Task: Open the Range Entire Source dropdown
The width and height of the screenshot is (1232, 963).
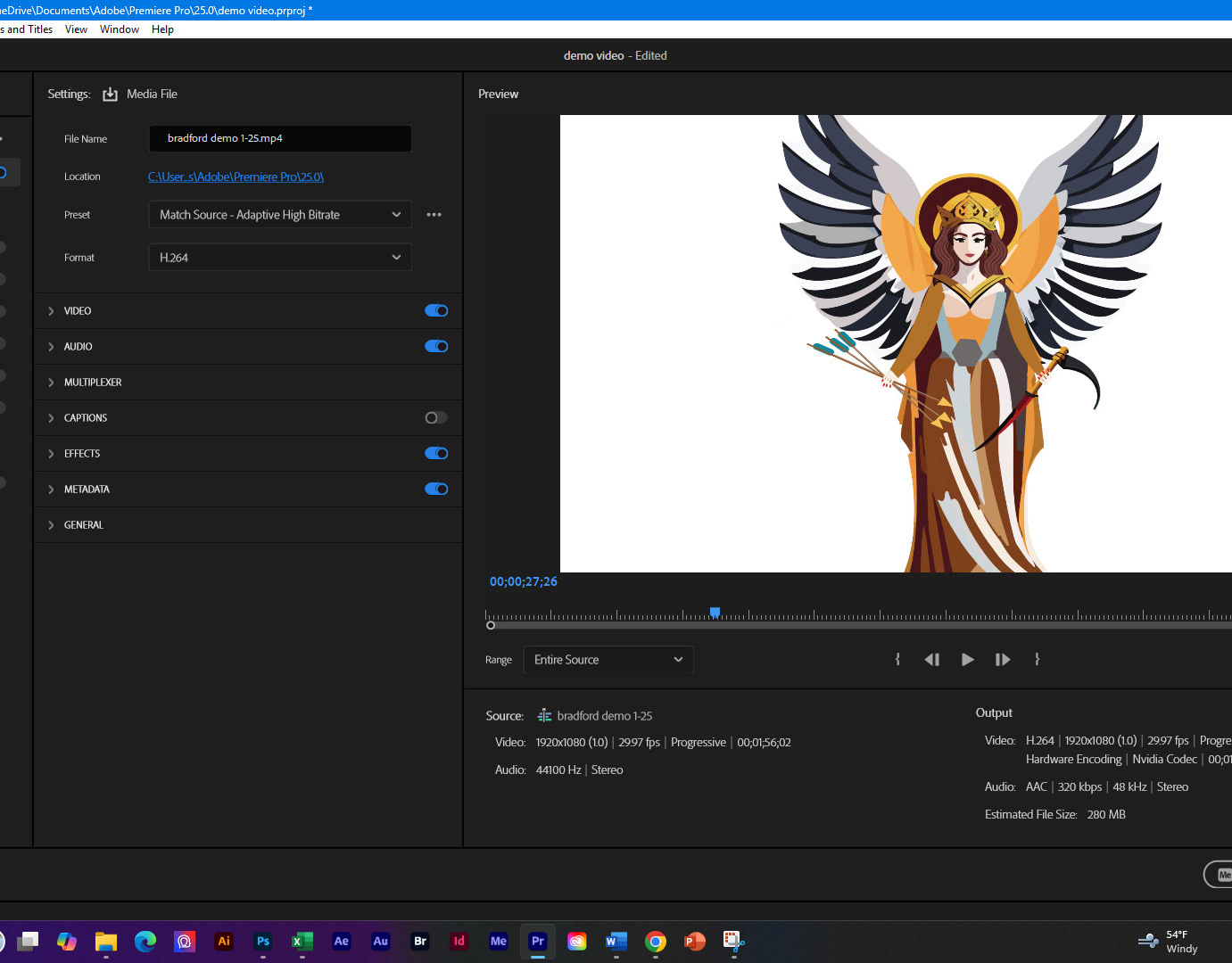Action: point(608,660)
